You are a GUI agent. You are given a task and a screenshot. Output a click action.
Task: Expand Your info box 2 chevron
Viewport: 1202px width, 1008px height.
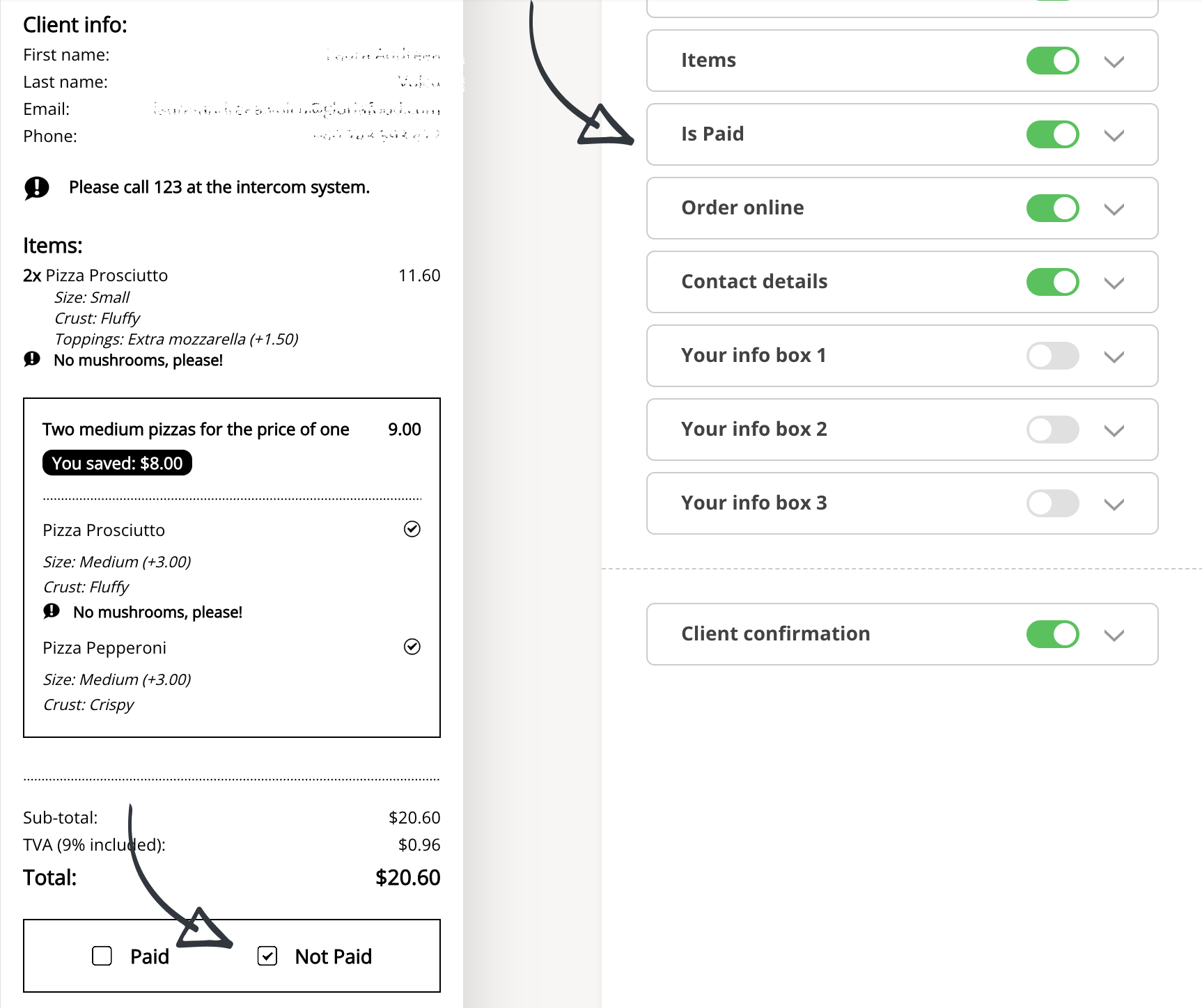1114,431
